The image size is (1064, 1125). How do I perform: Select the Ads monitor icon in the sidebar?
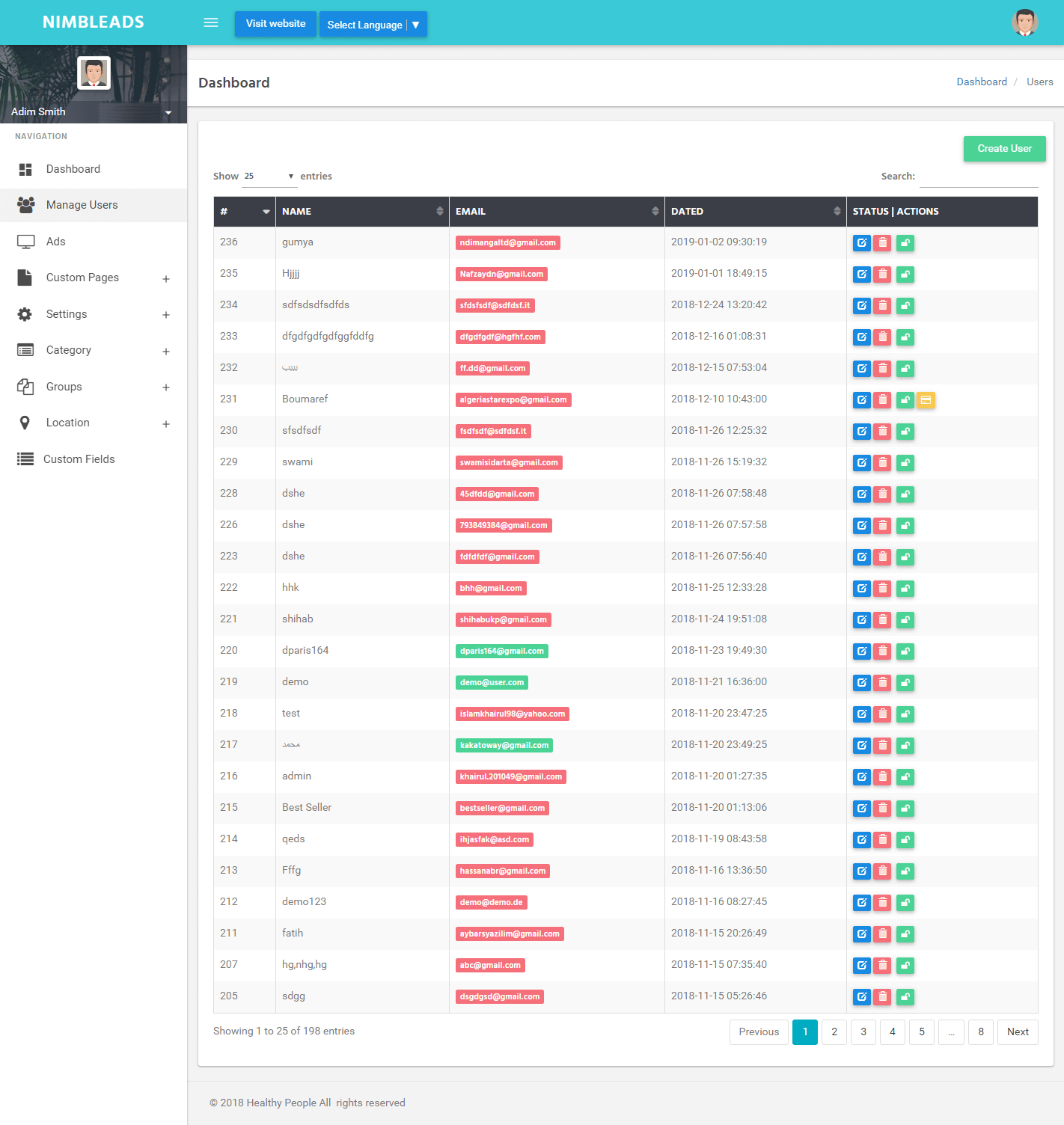pyautogui.click(x=26, y=241)
